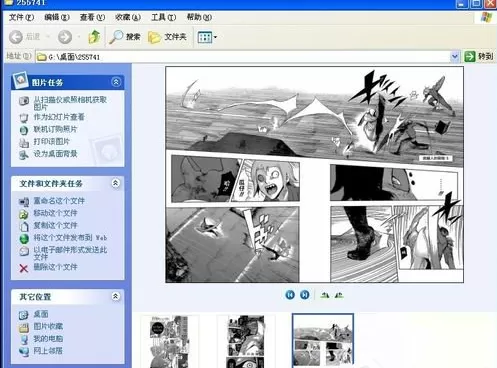Click the address bar path field

coord(243,57)
